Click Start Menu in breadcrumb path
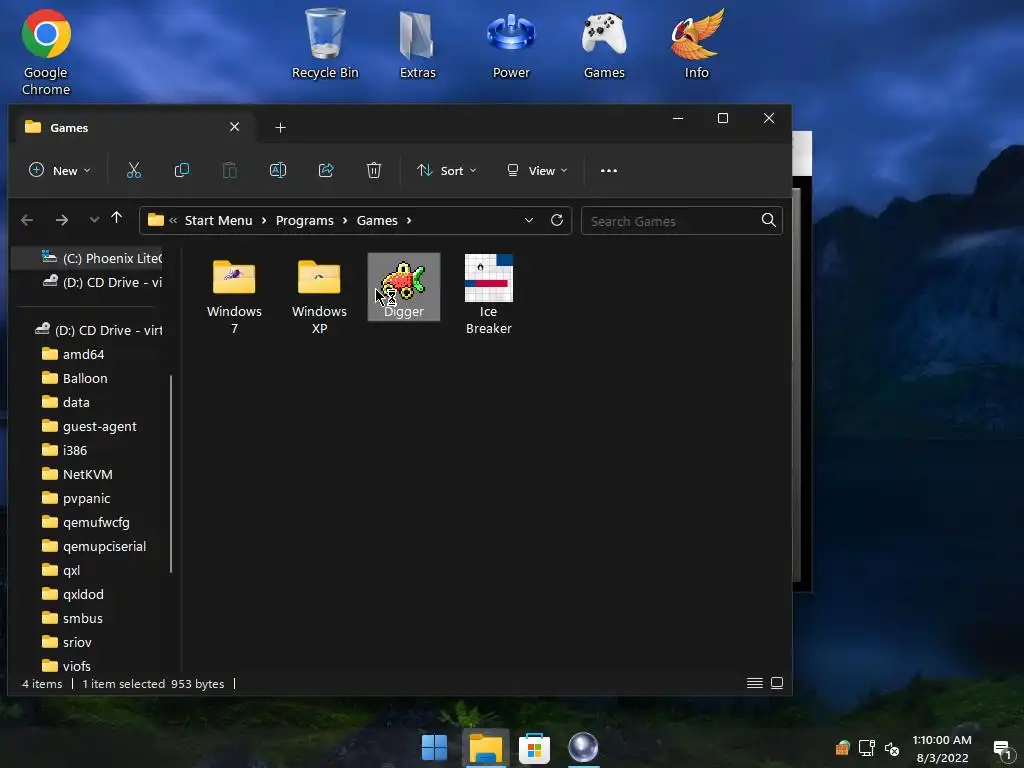The width and height of the screenshot is (1024, 768). click(218, 221)
